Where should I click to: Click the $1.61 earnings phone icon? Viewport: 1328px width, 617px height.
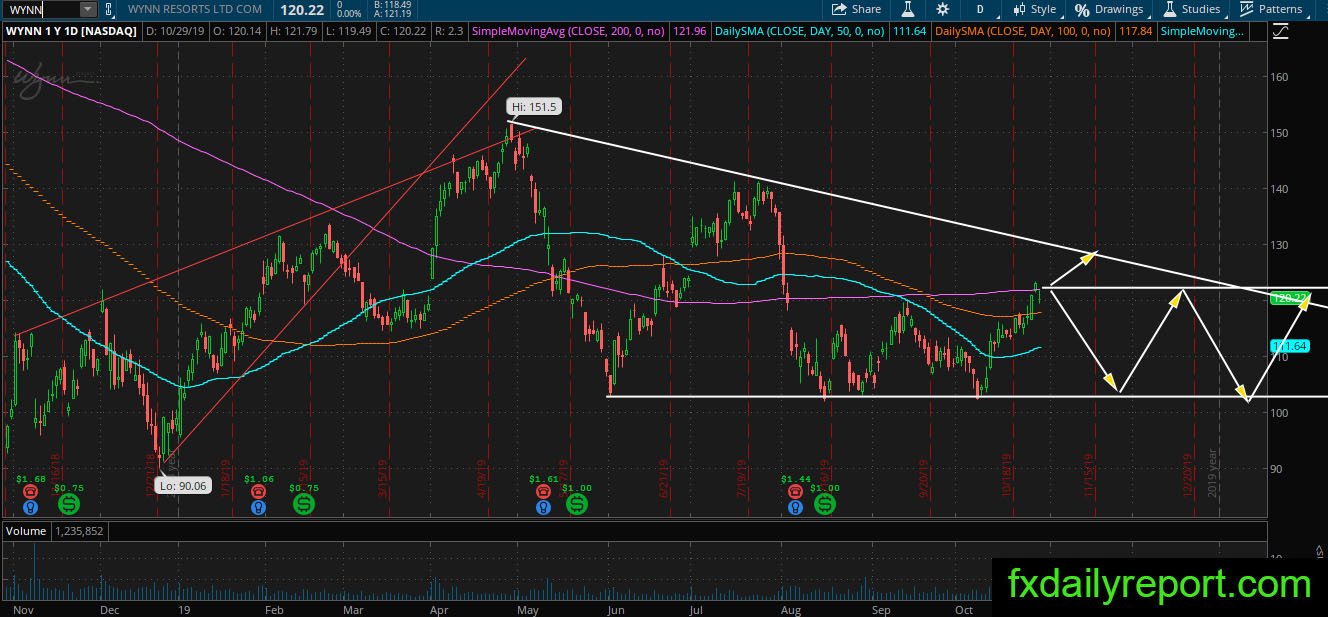(542, 494)
